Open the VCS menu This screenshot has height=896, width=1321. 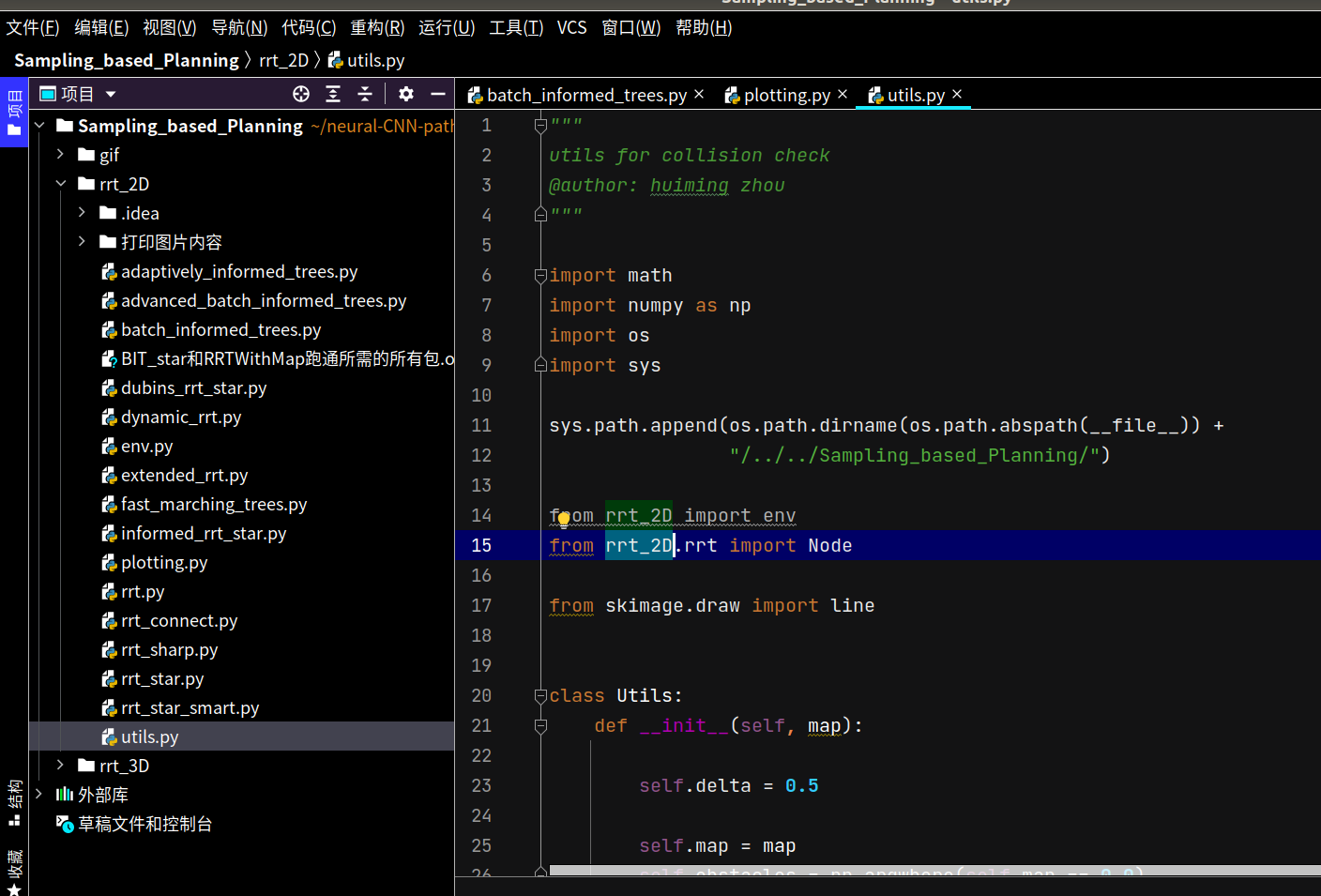(x=572, y=27)
